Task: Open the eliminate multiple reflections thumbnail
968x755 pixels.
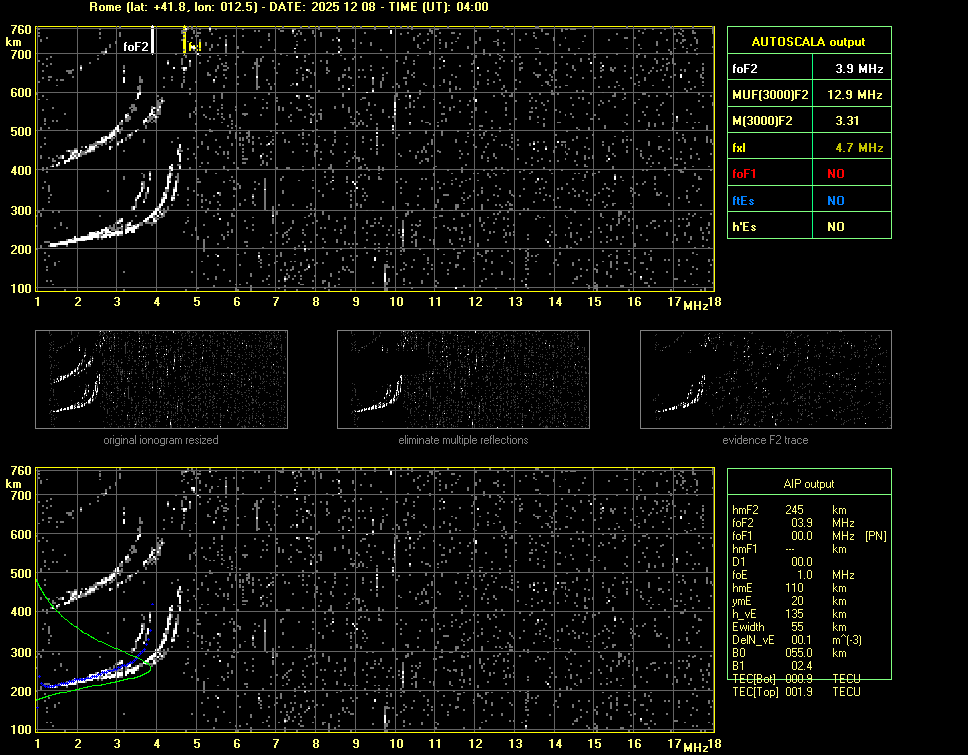Action: click(x=463, y=379)
